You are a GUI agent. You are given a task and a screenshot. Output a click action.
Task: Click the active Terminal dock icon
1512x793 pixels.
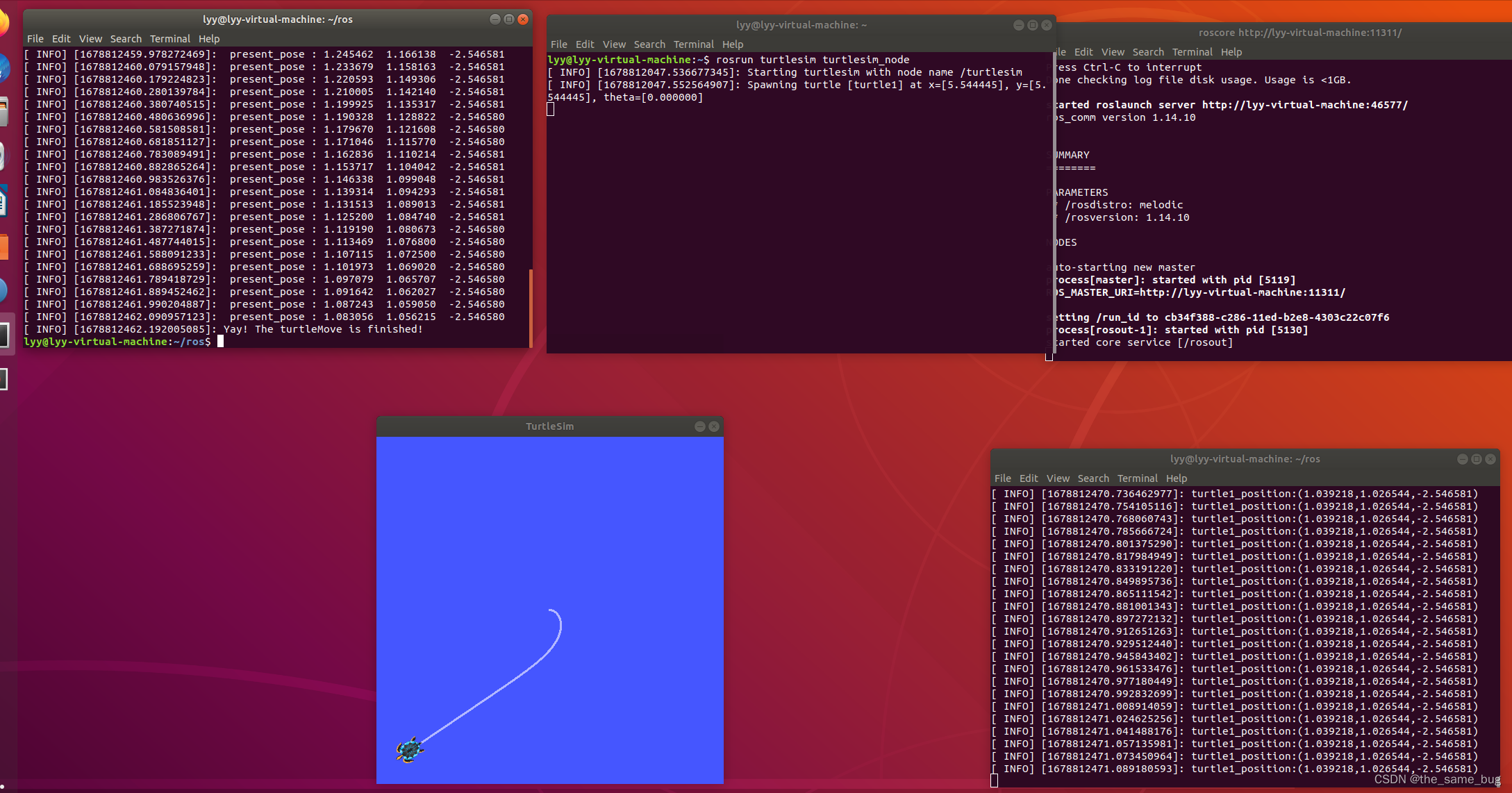[3, 335]
